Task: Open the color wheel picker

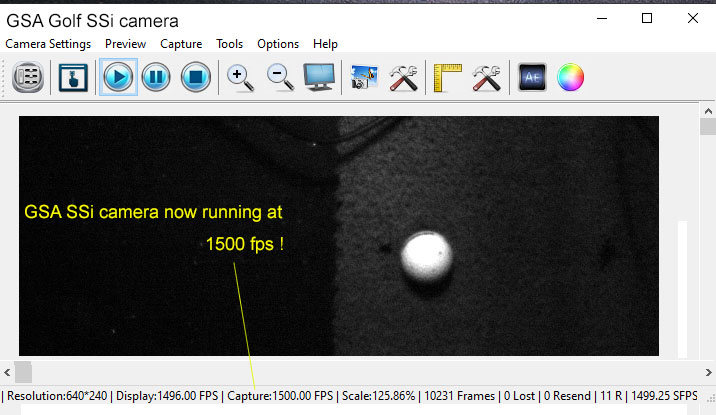Action: [x=570, y=77]
